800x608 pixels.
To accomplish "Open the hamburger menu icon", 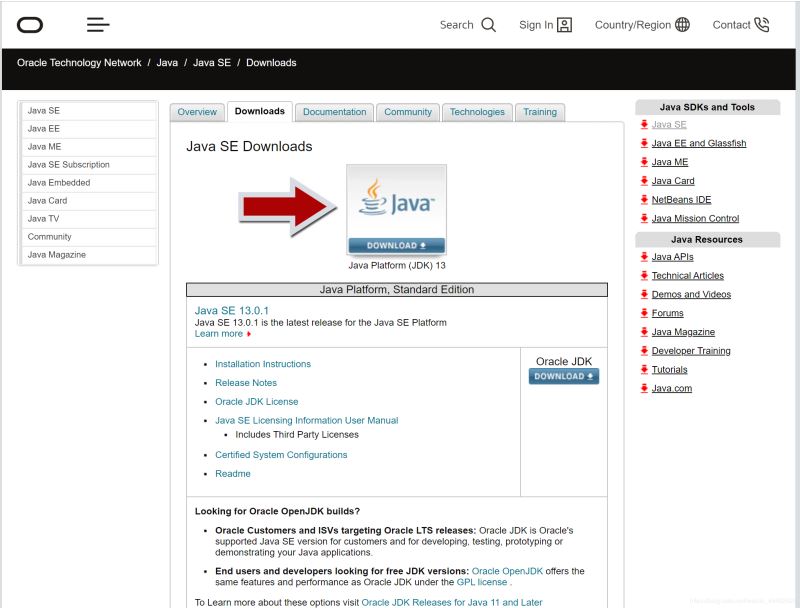I will tap(98, 24).
